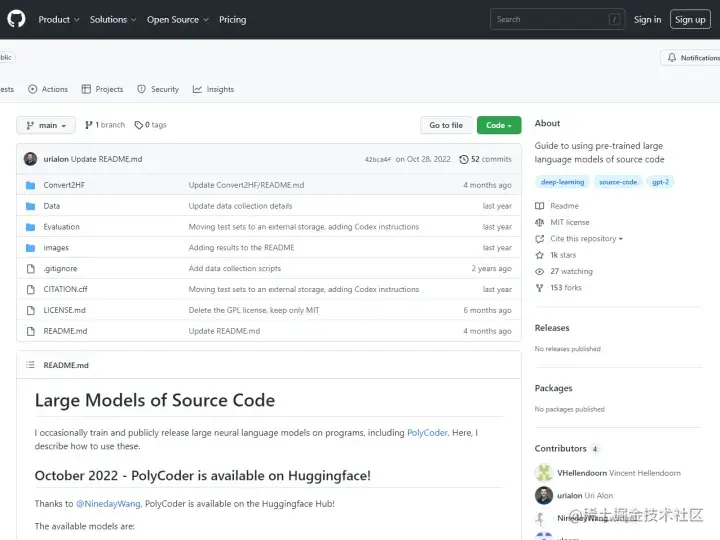Open the main branch selector dropdown
Image resolution: width=720 pixels, height=540 pixels.
tap(46, 125)
